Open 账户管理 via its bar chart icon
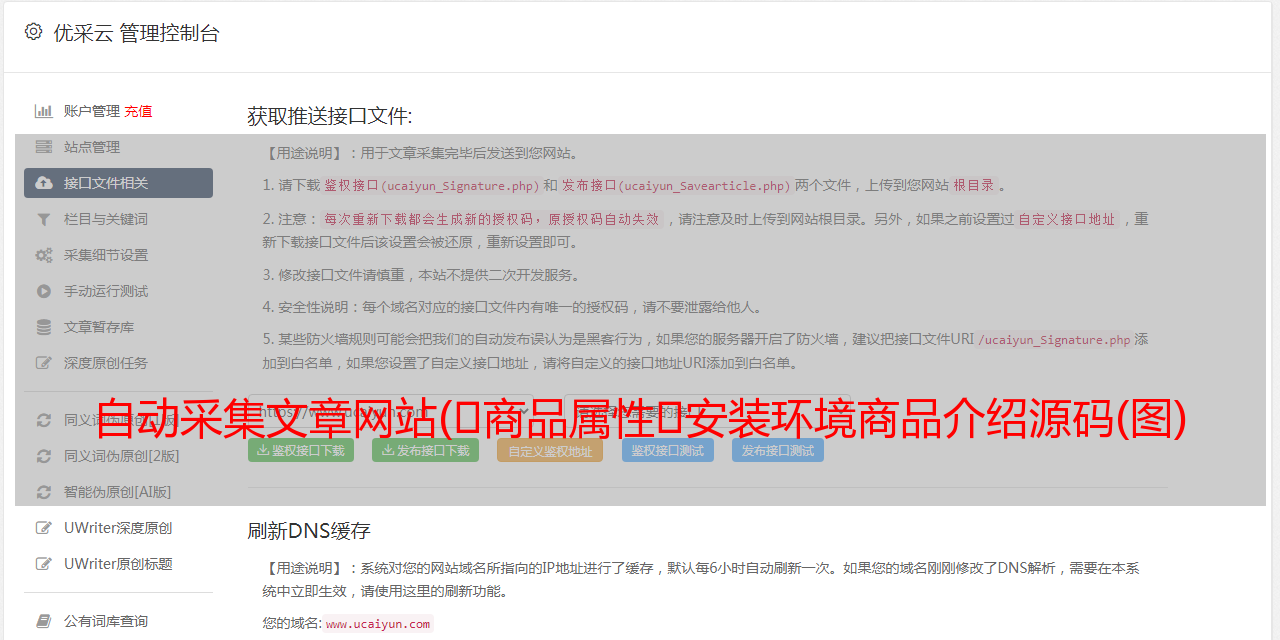 point(43,111)
